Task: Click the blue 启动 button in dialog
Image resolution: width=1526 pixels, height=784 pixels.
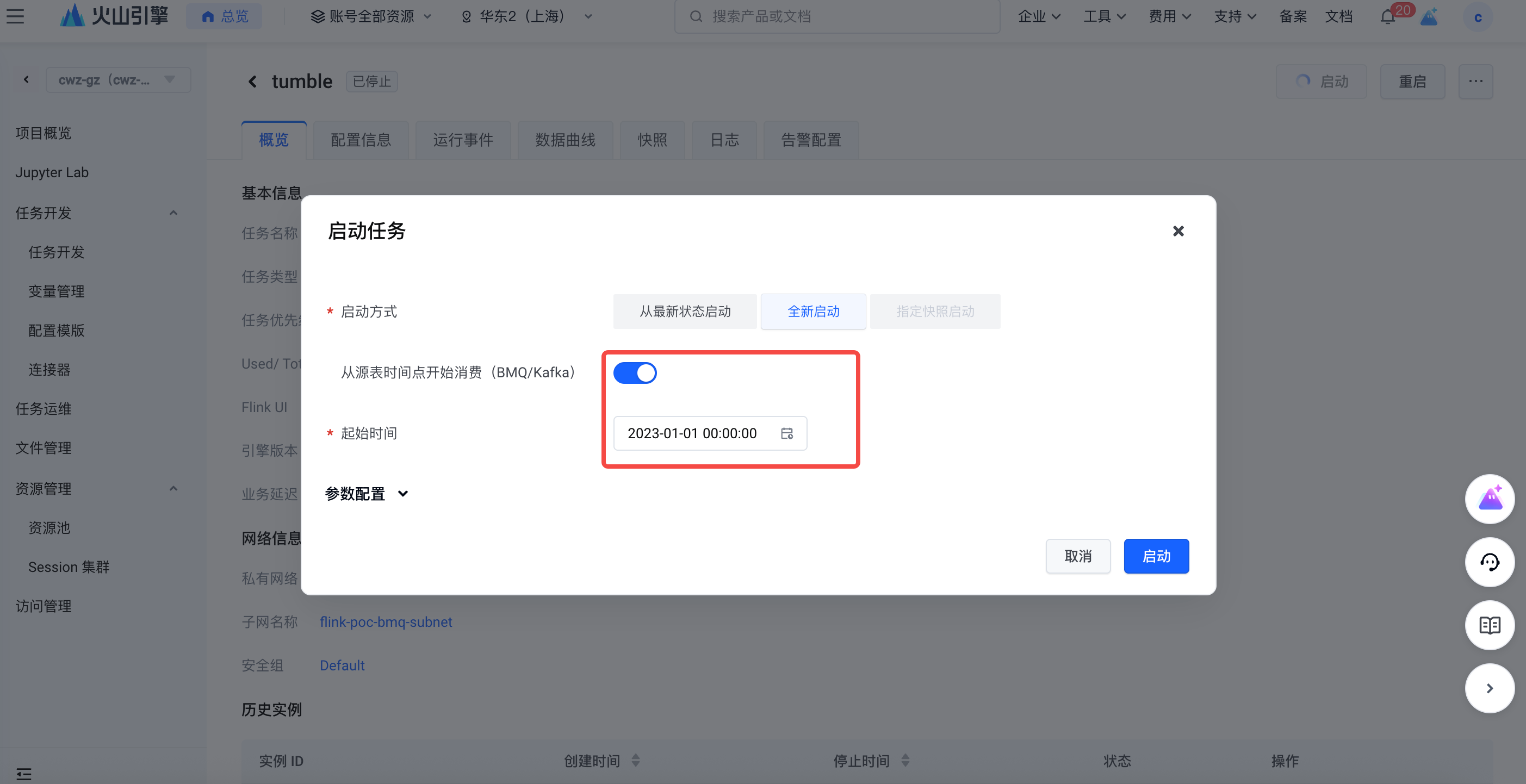Action: [1156, 556]
